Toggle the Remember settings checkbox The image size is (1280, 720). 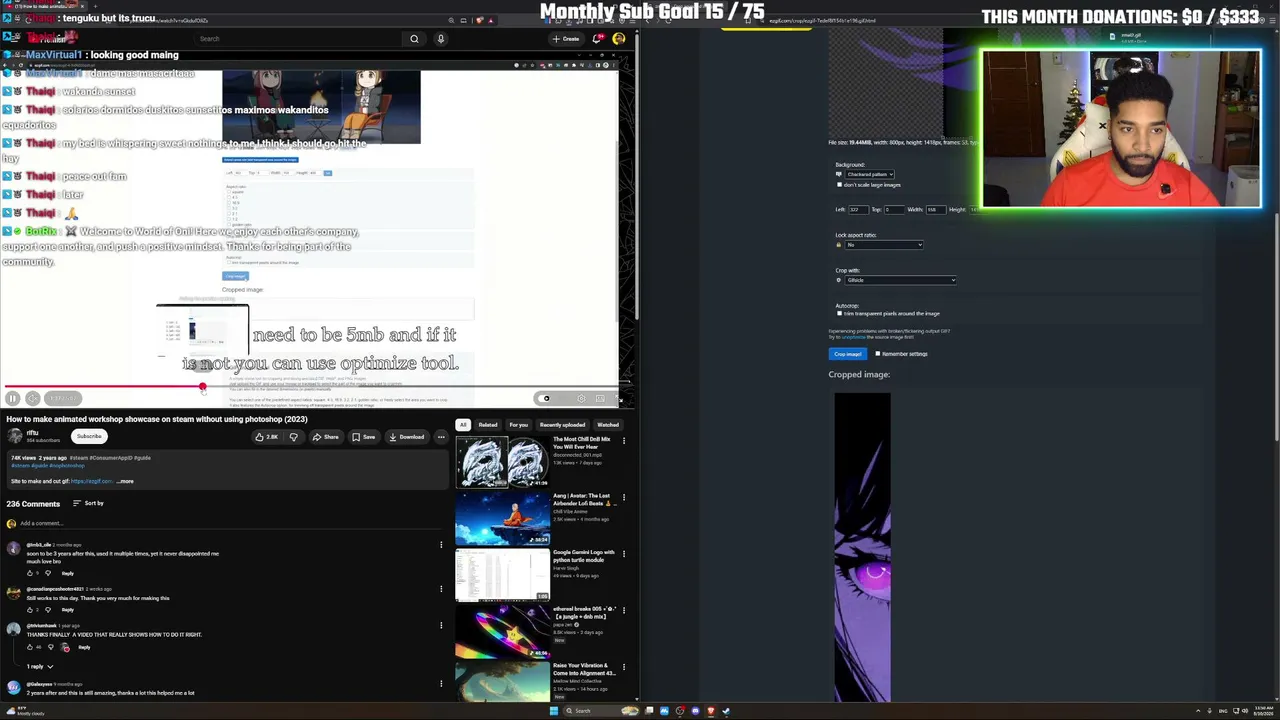(x=877, y=354)
